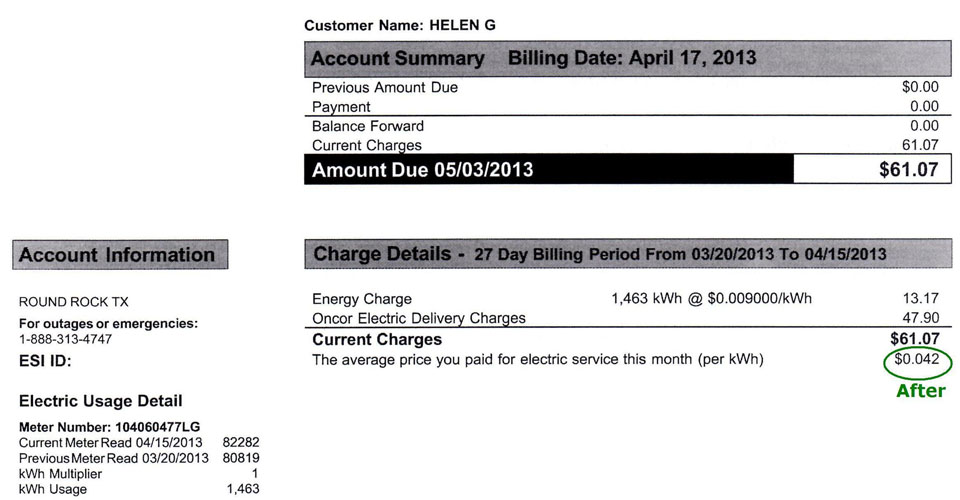
Task: Click the Account Information header
Action: point(120,255)
